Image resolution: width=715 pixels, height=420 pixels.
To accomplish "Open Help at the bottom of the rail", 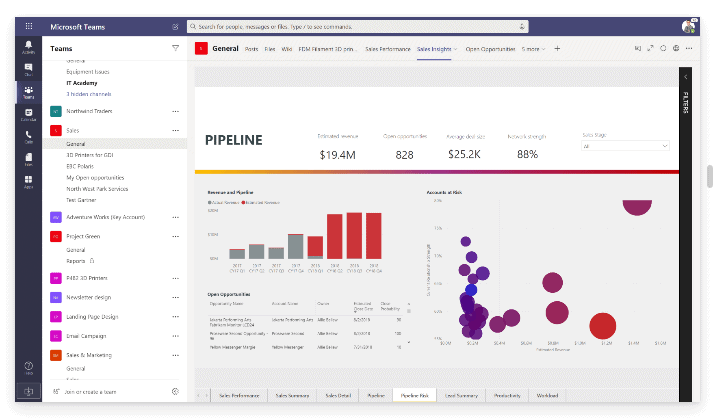I will (28, 368).
